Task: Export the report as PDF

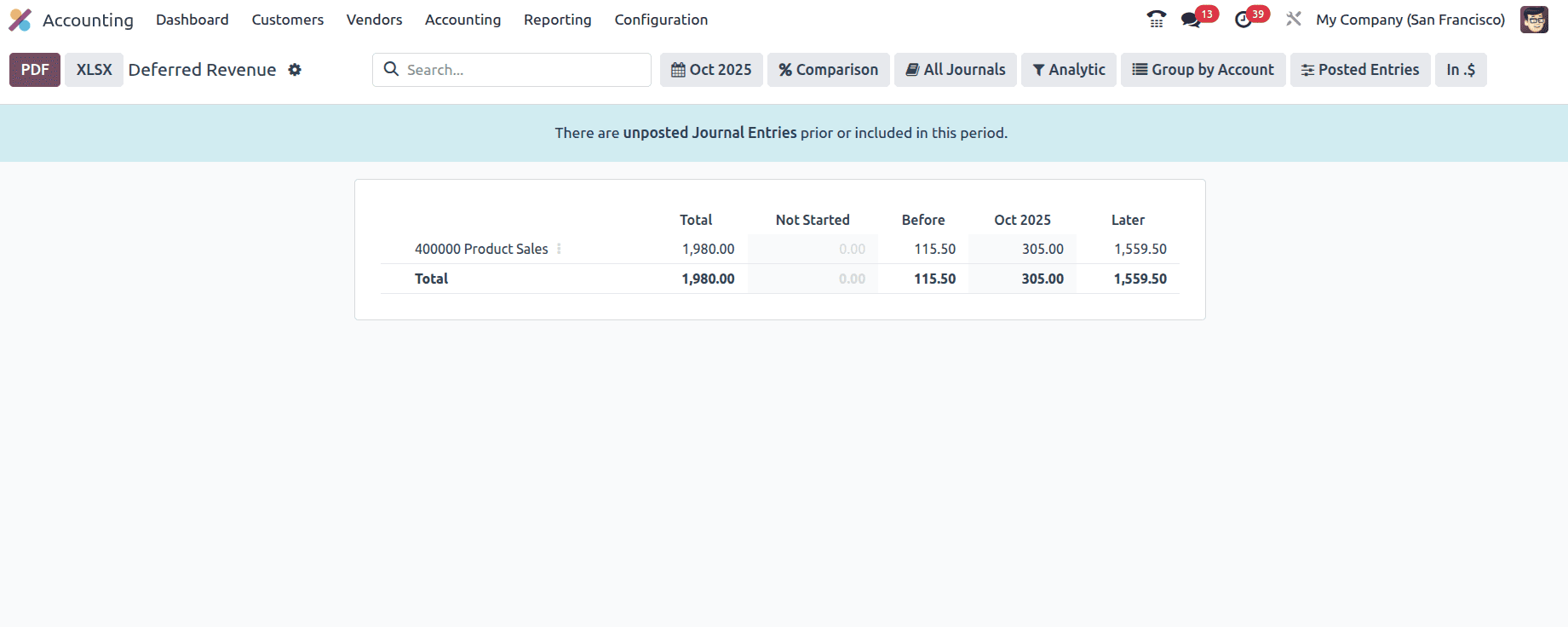Action: 35,70
